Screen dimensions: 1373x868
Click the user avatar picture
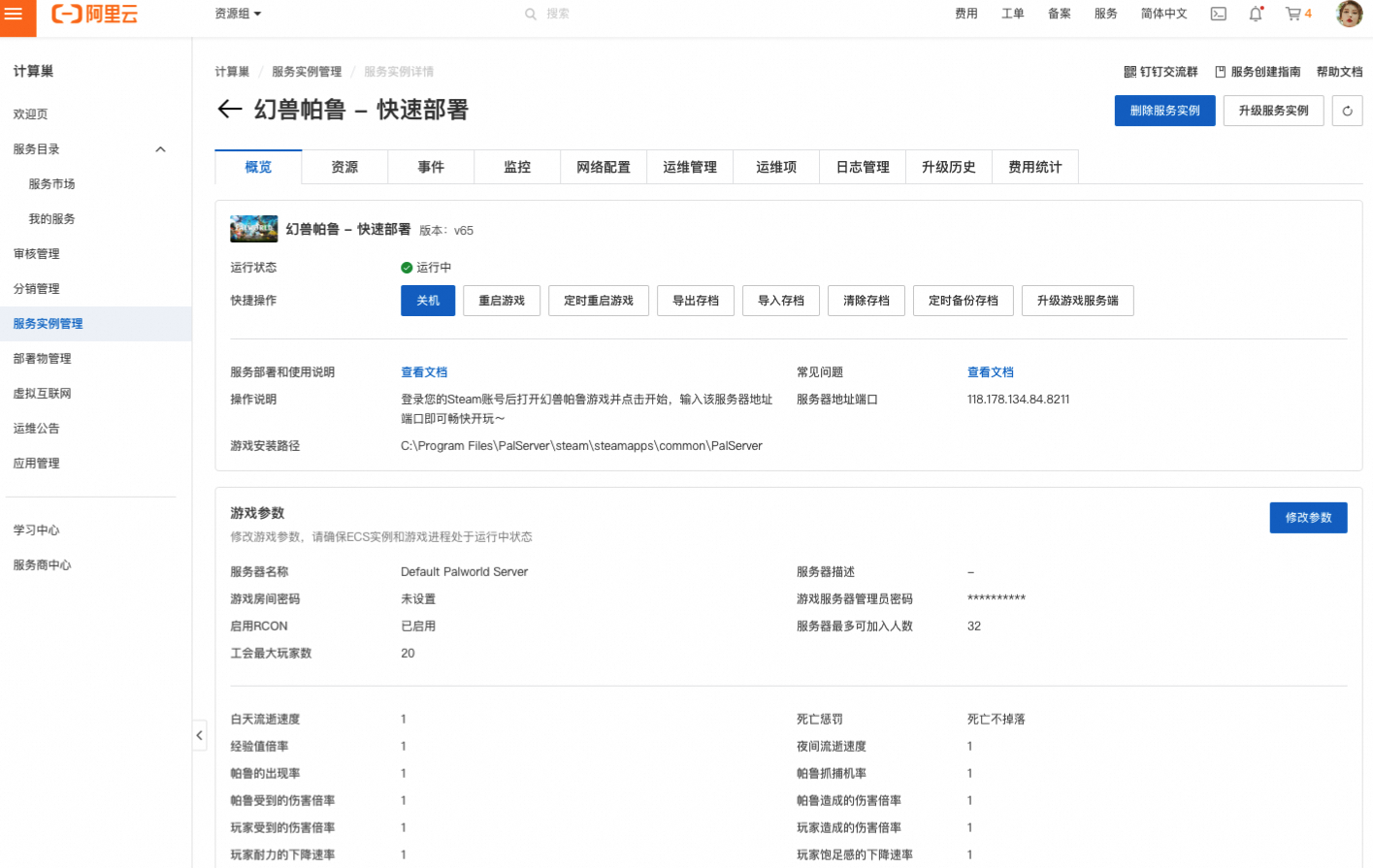pyautogui.click(x=1349, y=14)
